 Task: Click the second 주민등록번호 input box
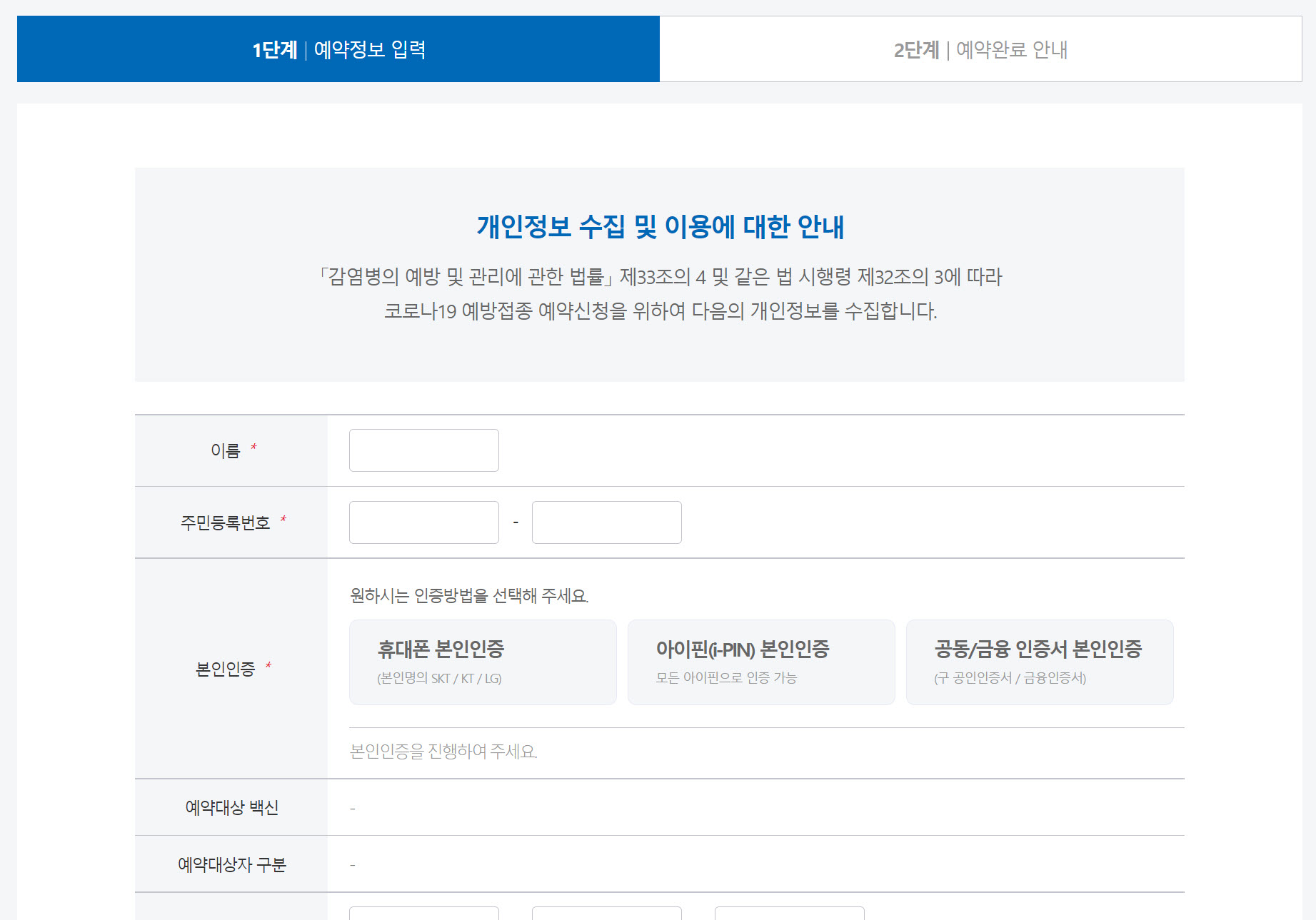[x=607, y=522]
